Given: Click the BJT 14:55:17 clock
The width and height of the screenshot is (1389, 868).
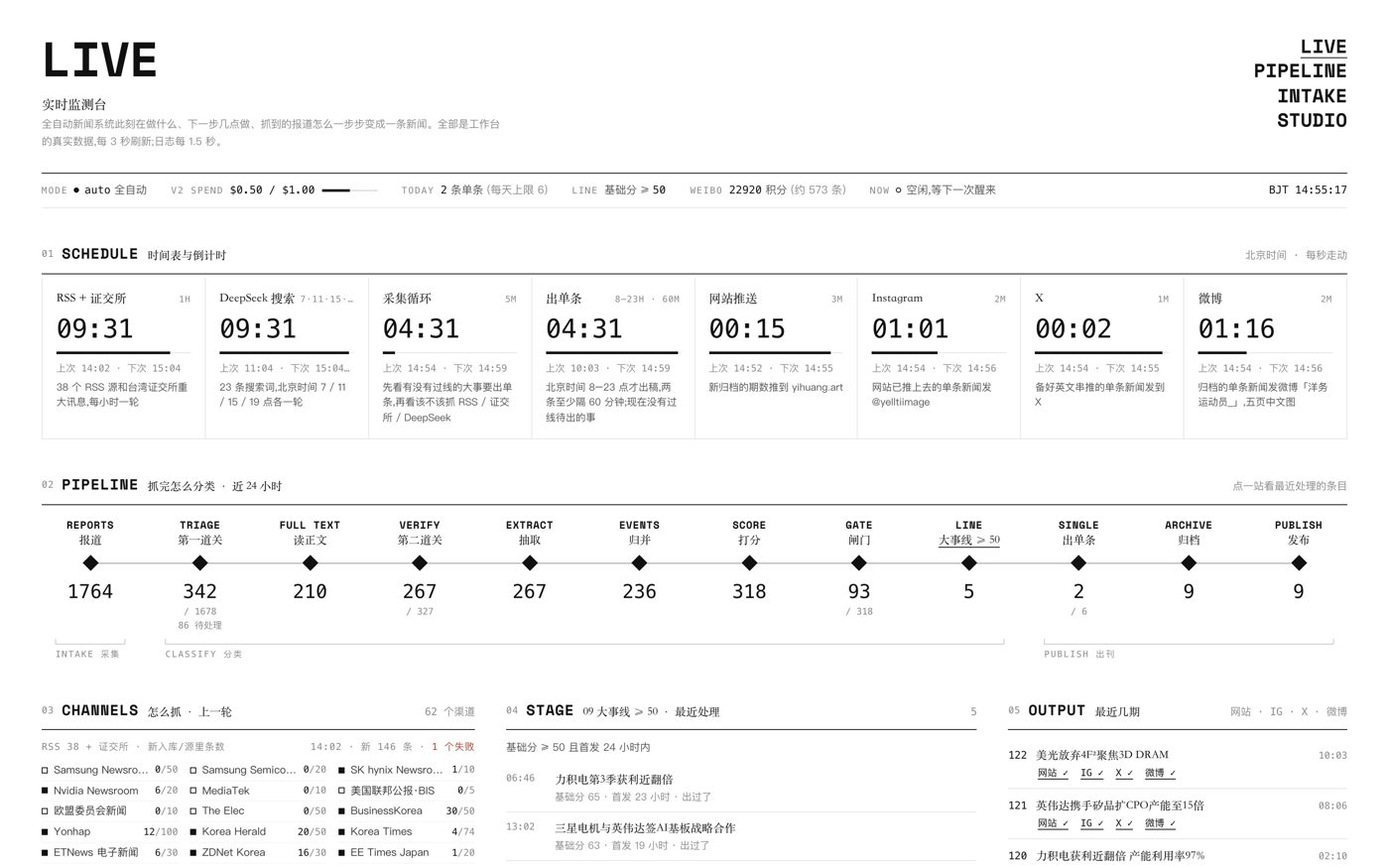Looking at the screenshot, I should coord(1308,190).
